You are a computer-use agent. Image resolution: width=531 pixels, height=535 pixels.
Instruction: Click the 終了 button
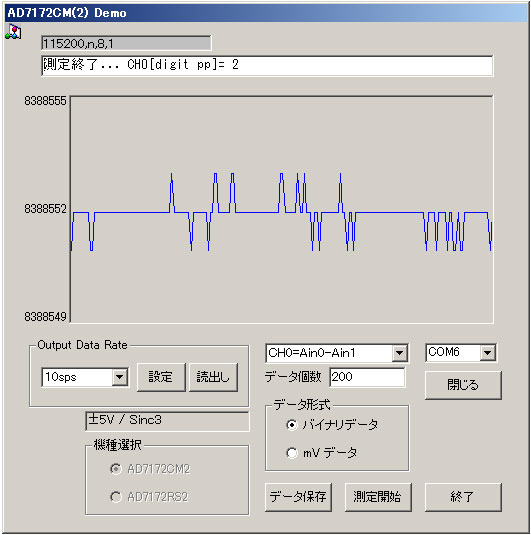point(463,497)
